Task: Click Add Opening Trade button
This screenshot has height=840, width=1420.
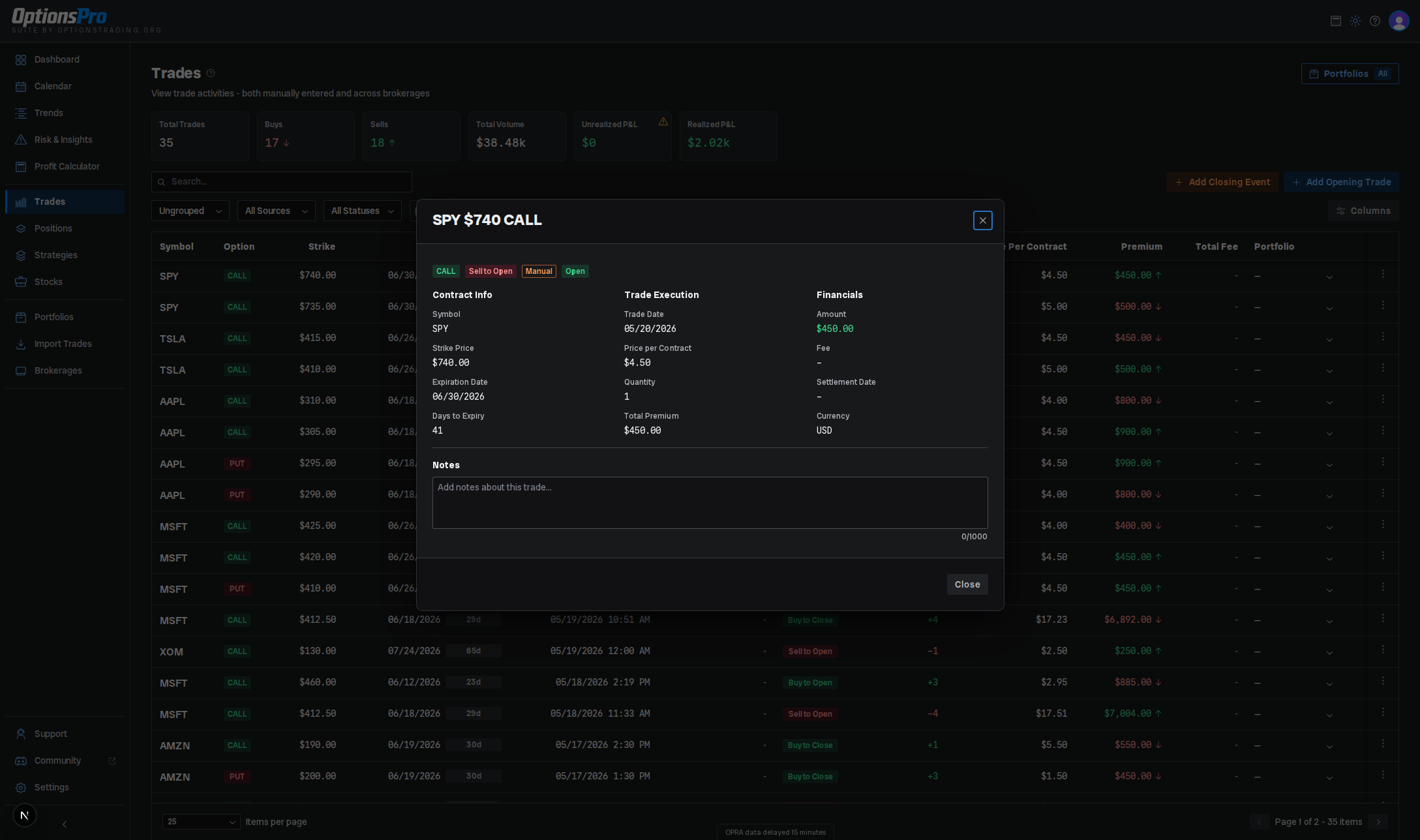Action: point(1341,182)
